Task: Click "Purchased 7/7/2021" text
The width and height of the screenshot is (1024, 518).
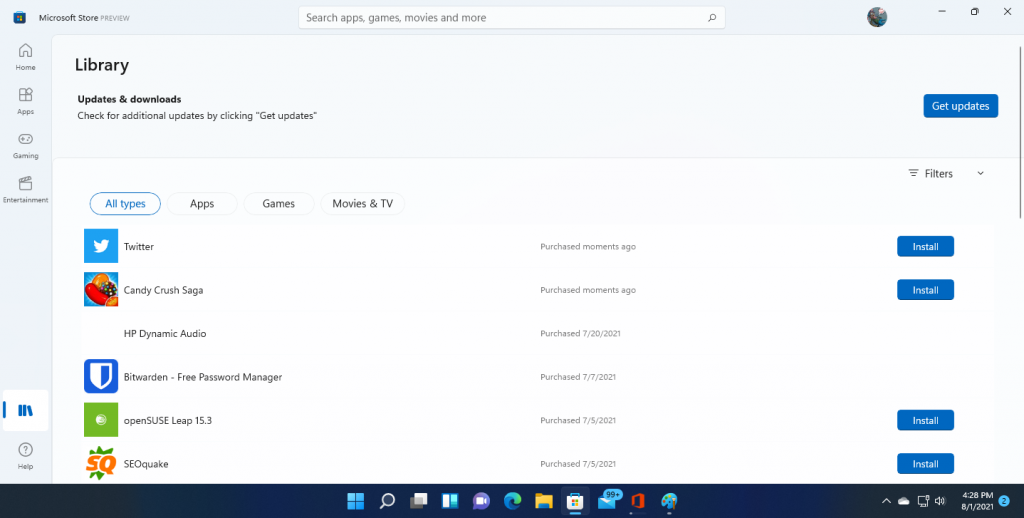Action: [x=578, y=377]
